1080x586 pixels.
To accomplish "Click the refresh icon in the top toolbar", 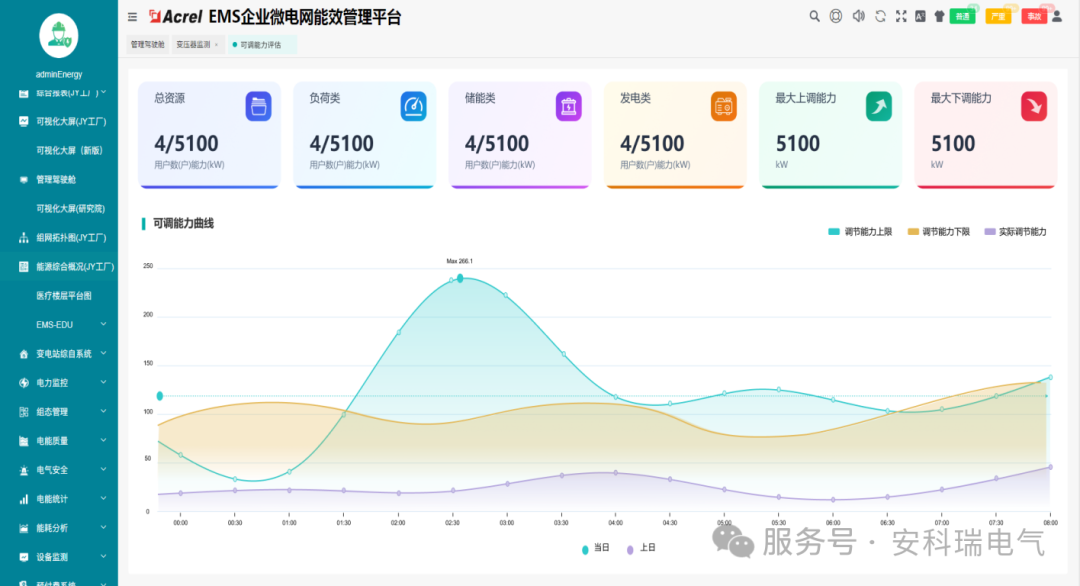I will 879,15.
